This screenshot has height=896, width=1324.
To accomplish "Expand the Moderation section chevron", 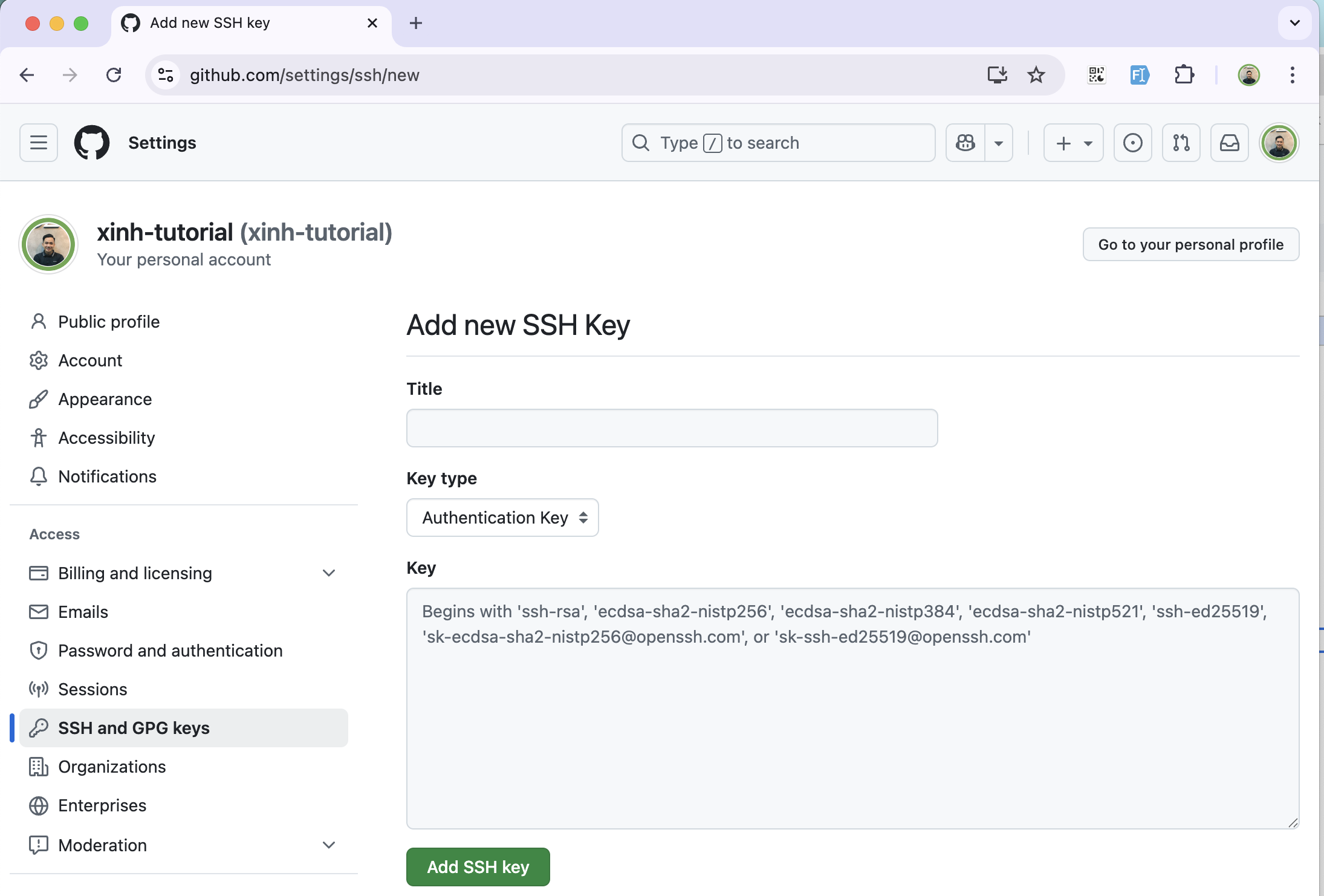I will [329, 845].
